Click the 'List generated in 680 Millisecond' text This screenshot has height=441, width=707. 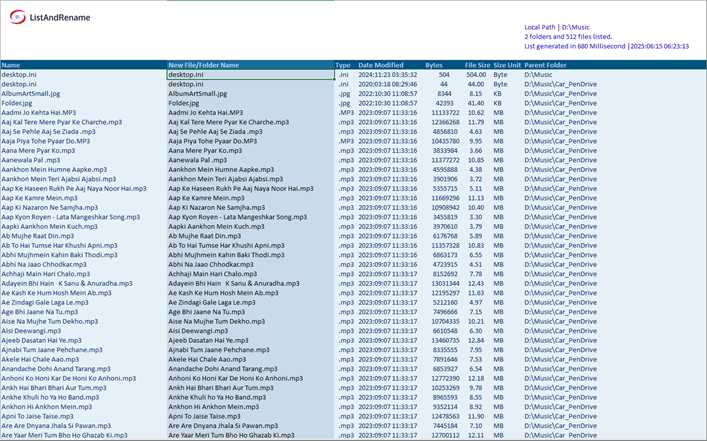[575, 46]
